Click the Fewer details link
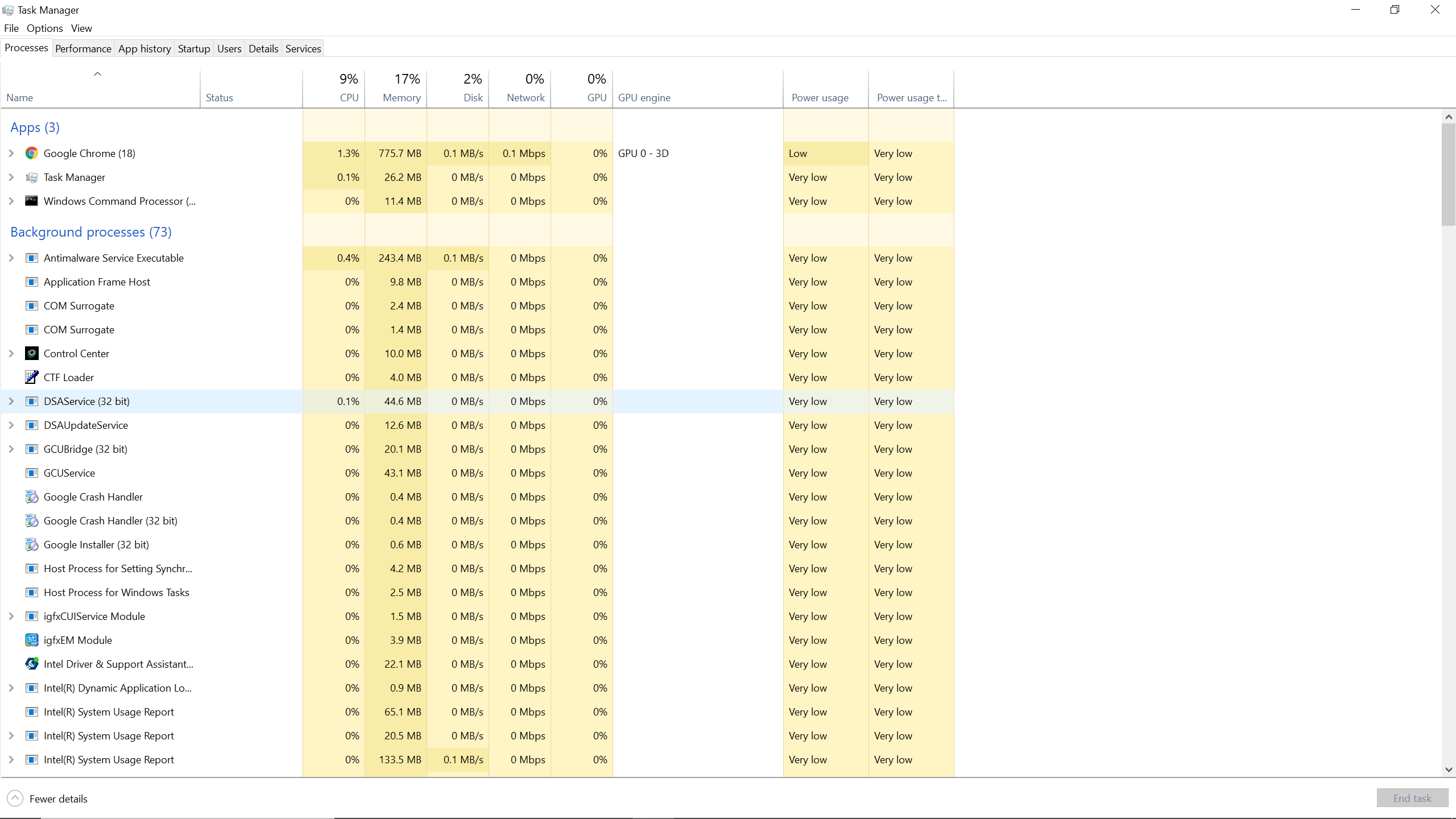 click(x=59, y=799)
